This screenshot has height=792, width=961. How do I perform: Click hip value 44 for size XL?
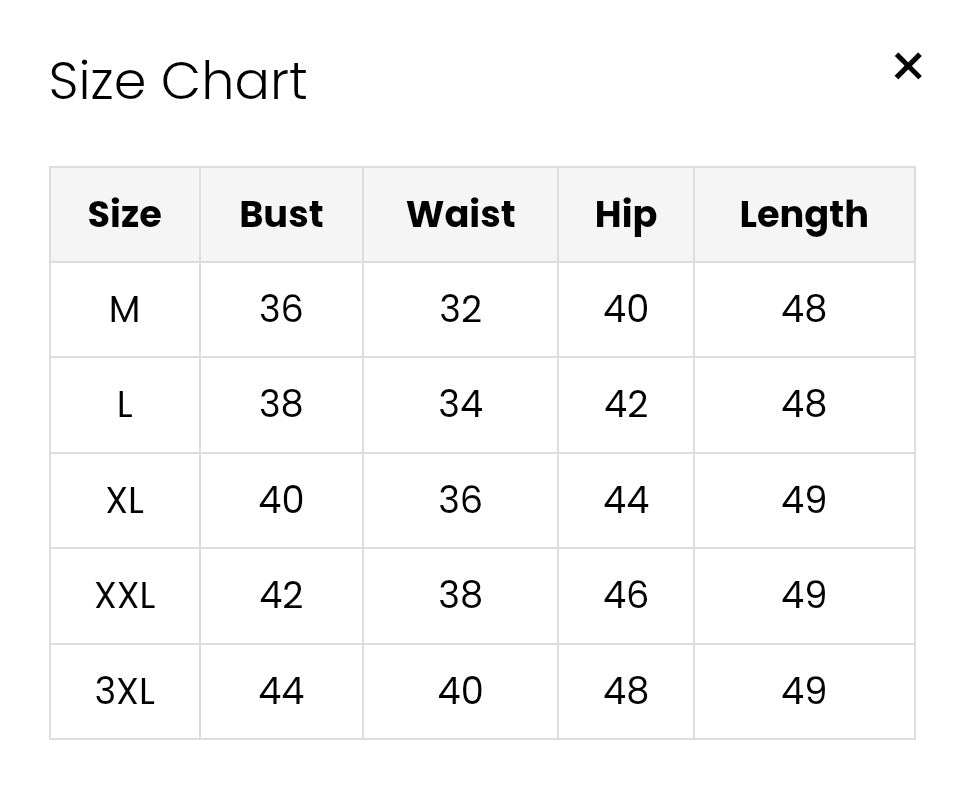pyautogui.click(x=626, y=500)
